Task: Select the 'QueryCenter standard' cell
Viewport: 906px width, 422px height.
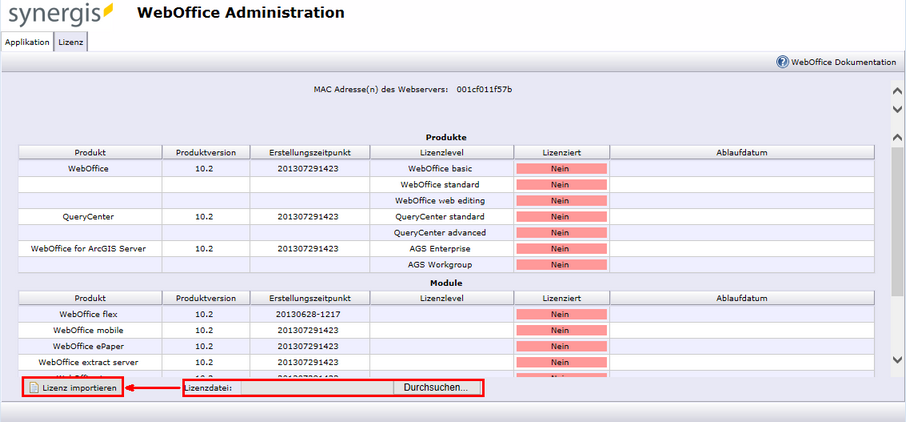Action: click(x=441, y=217)
